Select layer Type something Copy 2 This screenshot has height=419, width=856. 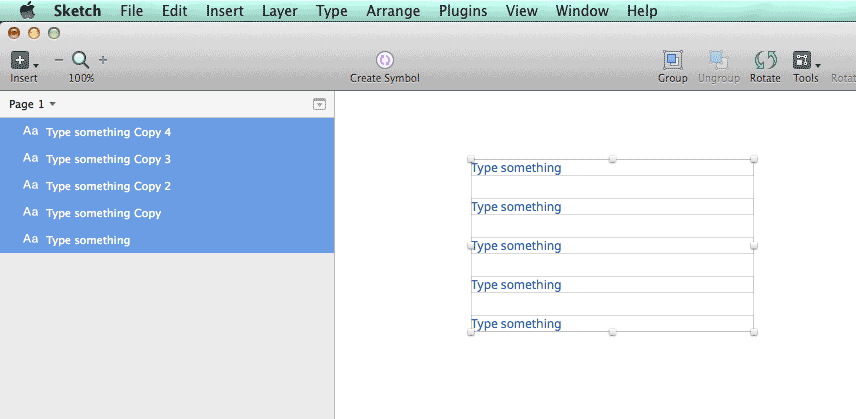click(x=167, y=186)
